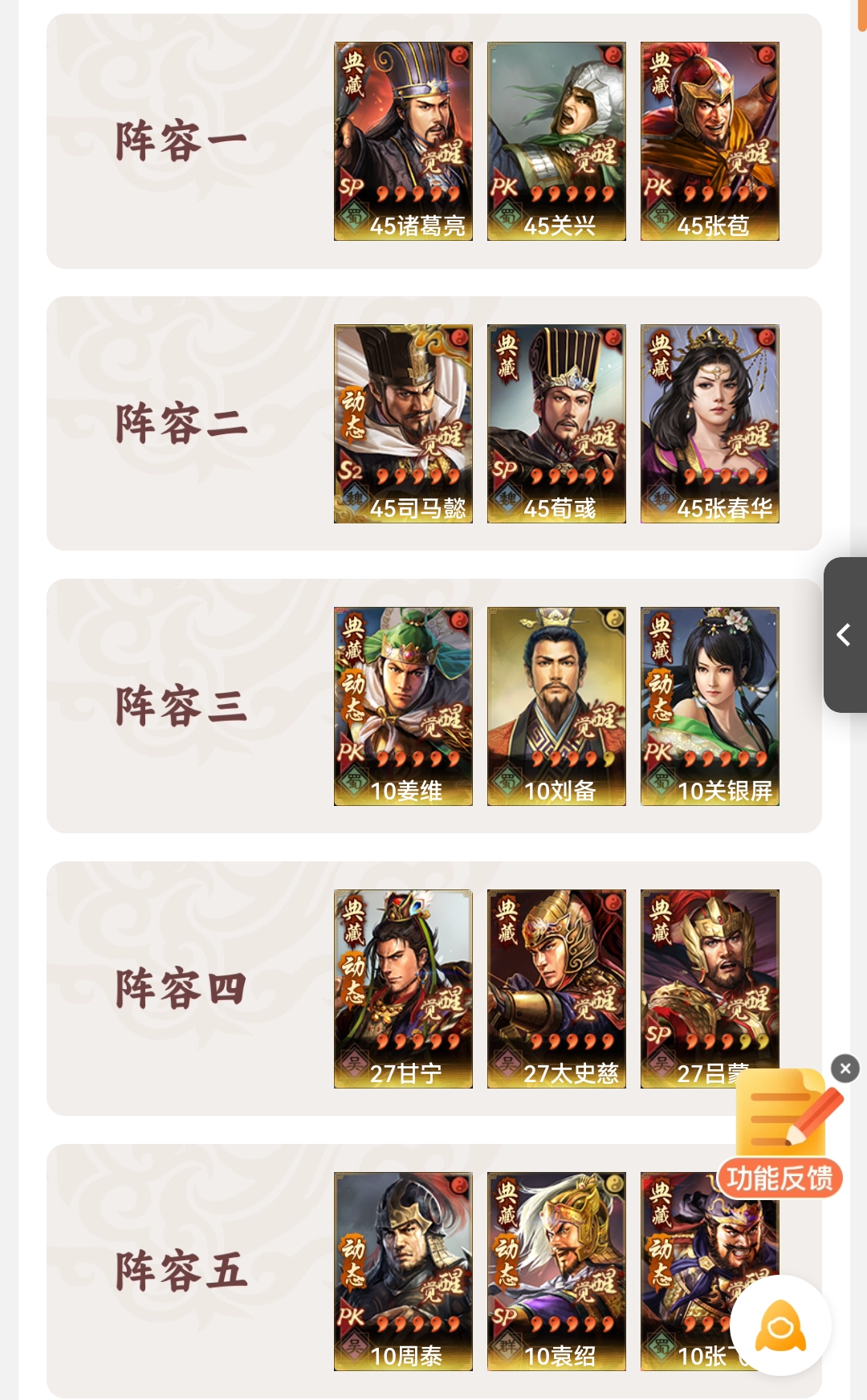Select the 太史慈 hero card
This screenshot has height=1400, width=867.
click(556, 989)
